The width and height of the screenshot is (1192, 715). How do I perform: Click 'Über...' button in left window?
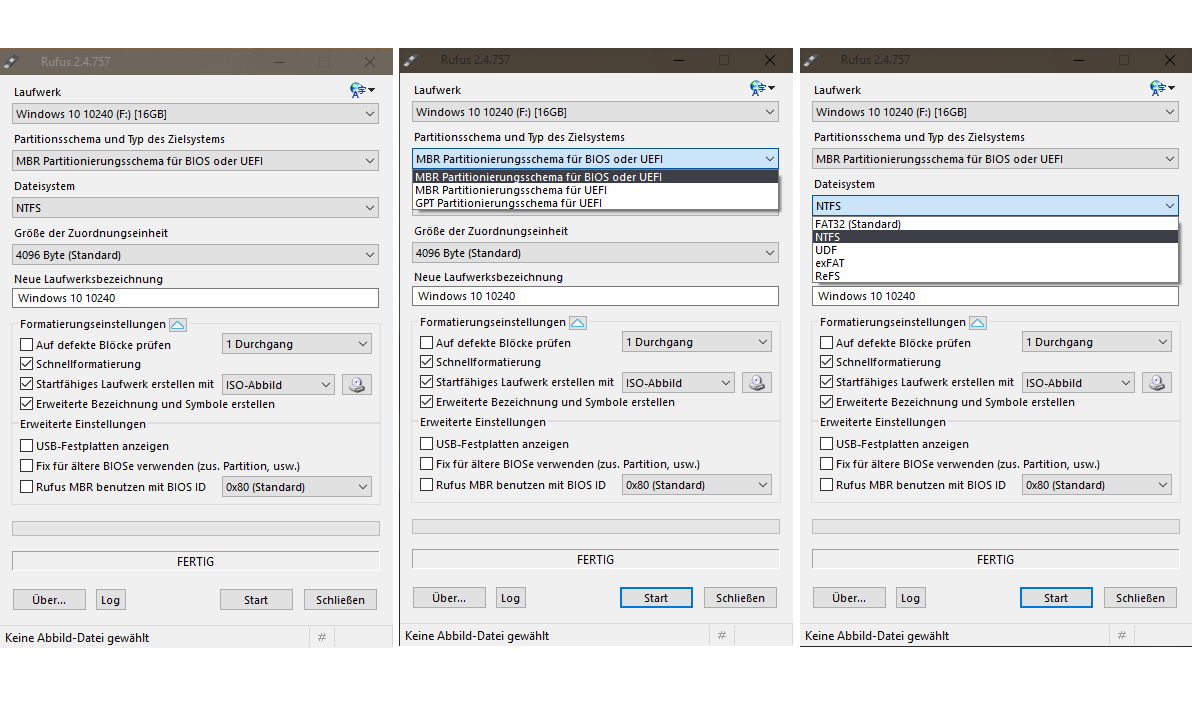tap(49, 600)
